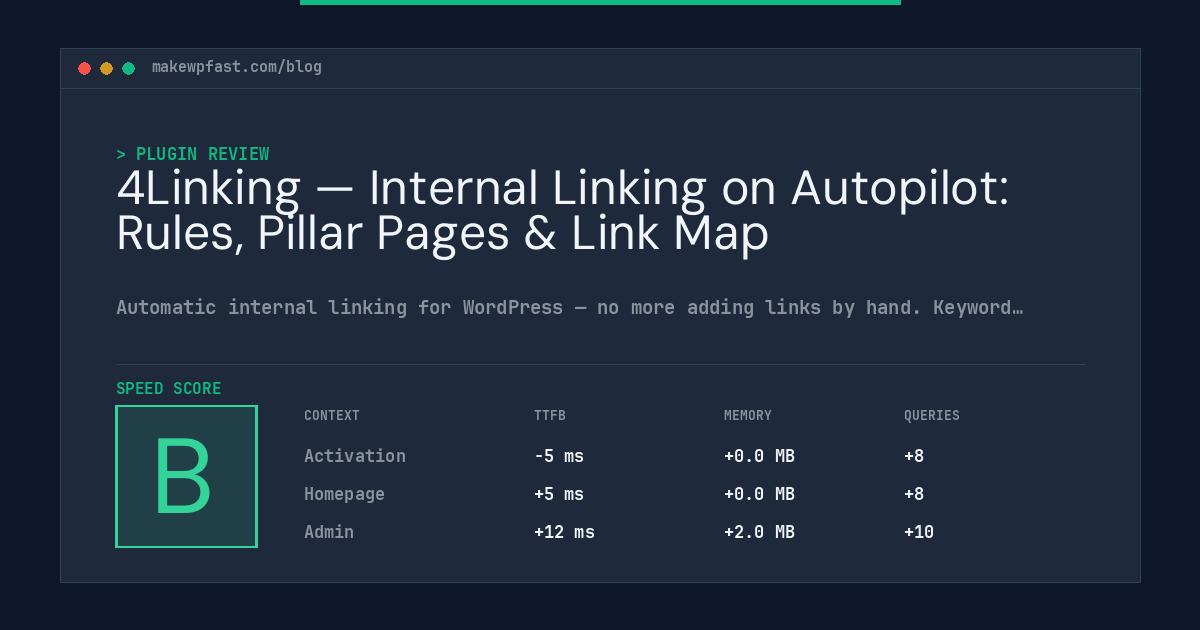Image resolution: width=1200 pixels, height=630 pixels.
Task: Select the Activation row label
Action: pyautogui.click(x=355, y=456)
